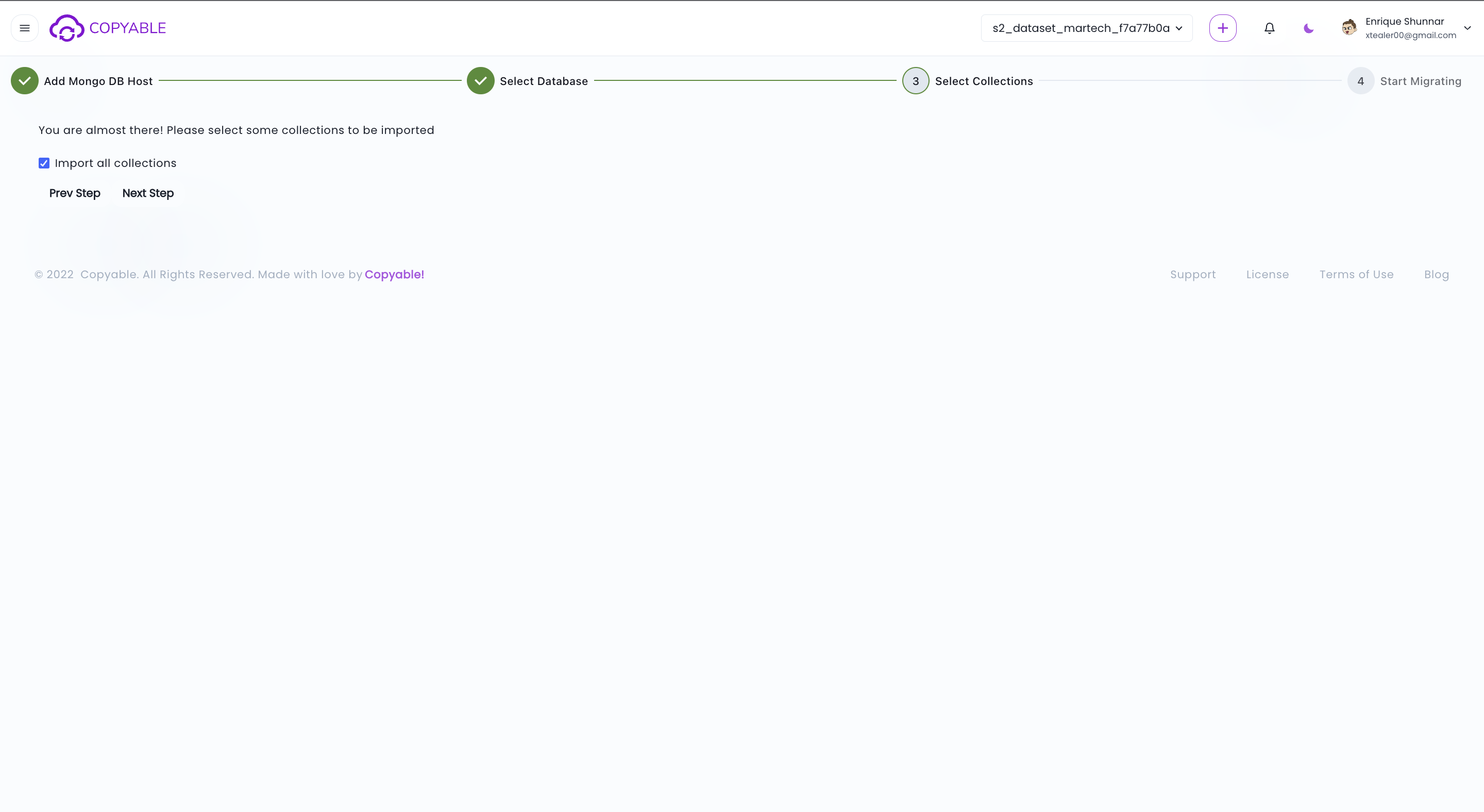Viewport: 1484px width, 812px height.
Task: Click the completed Select Database checkmark
Action: [480, 80]
